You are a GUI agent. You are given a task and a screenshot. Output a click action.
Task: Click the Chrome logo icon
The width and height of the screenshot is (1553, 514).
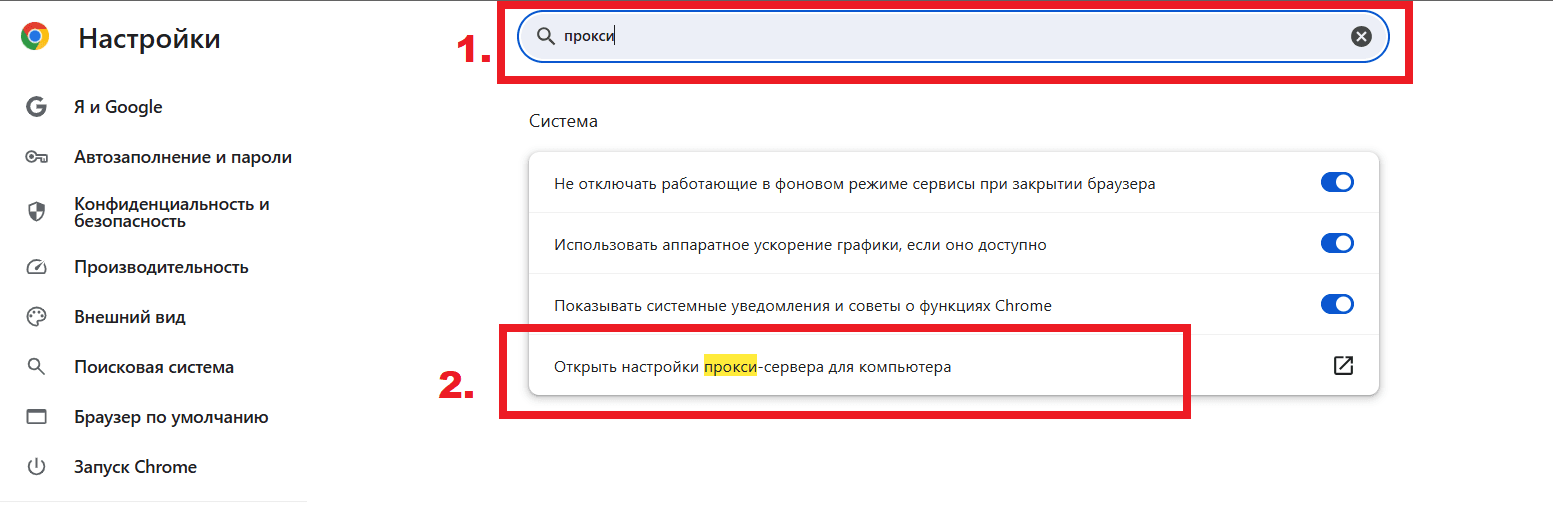tap(36, 37)
